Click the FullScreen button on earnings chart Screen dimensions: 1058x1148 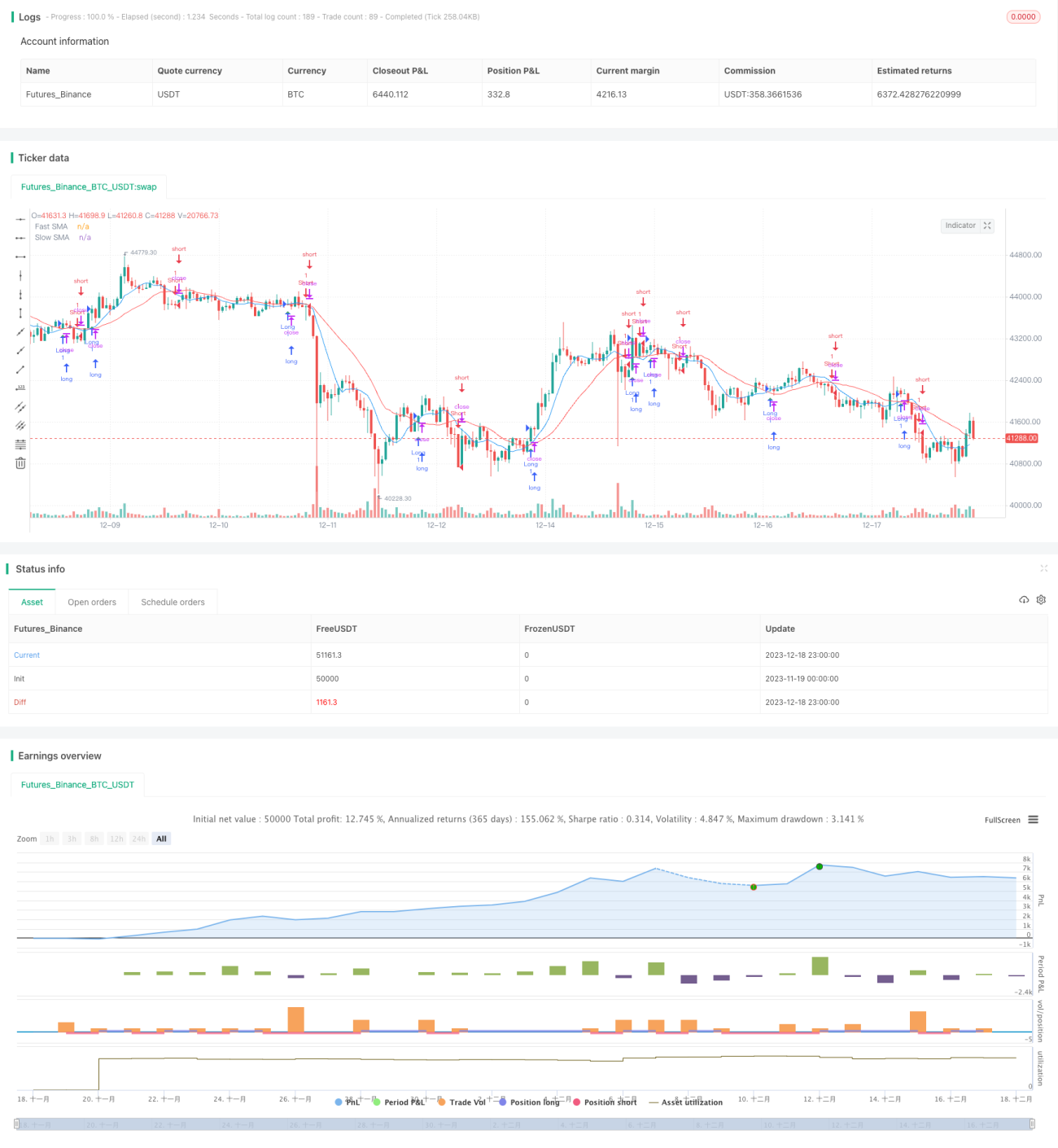(1002, 820)
